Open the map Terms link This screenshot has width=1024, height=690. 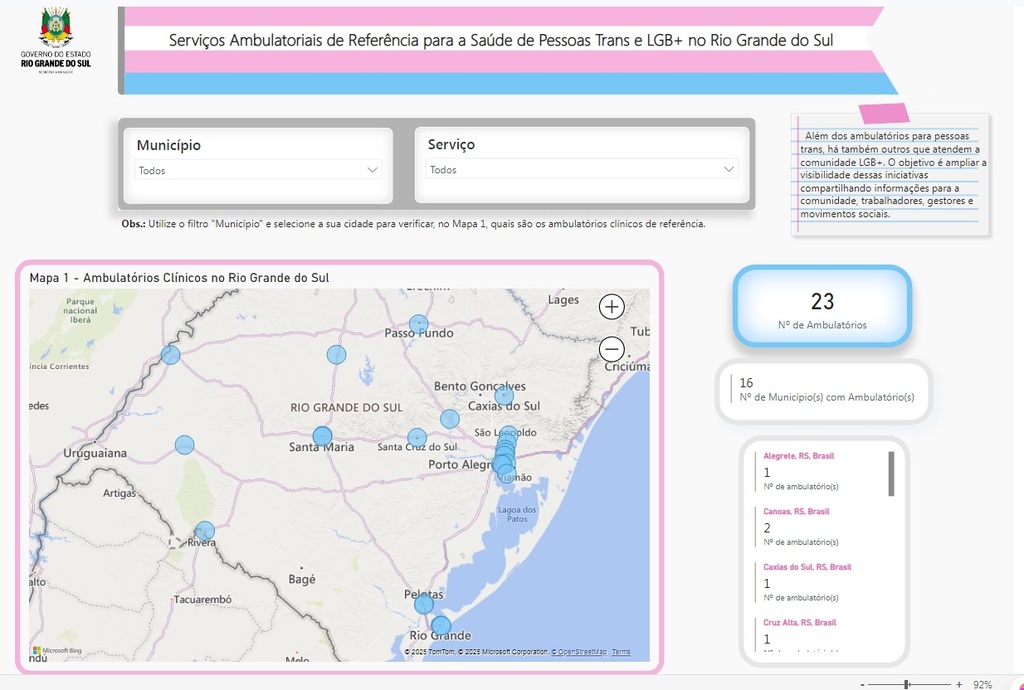point(621,652)
